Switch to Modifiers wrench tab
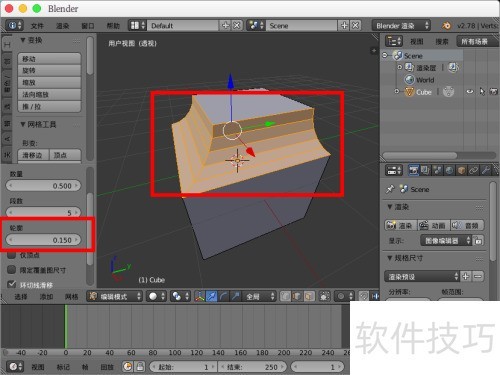The image size is (500, 375). coord(486,170)
